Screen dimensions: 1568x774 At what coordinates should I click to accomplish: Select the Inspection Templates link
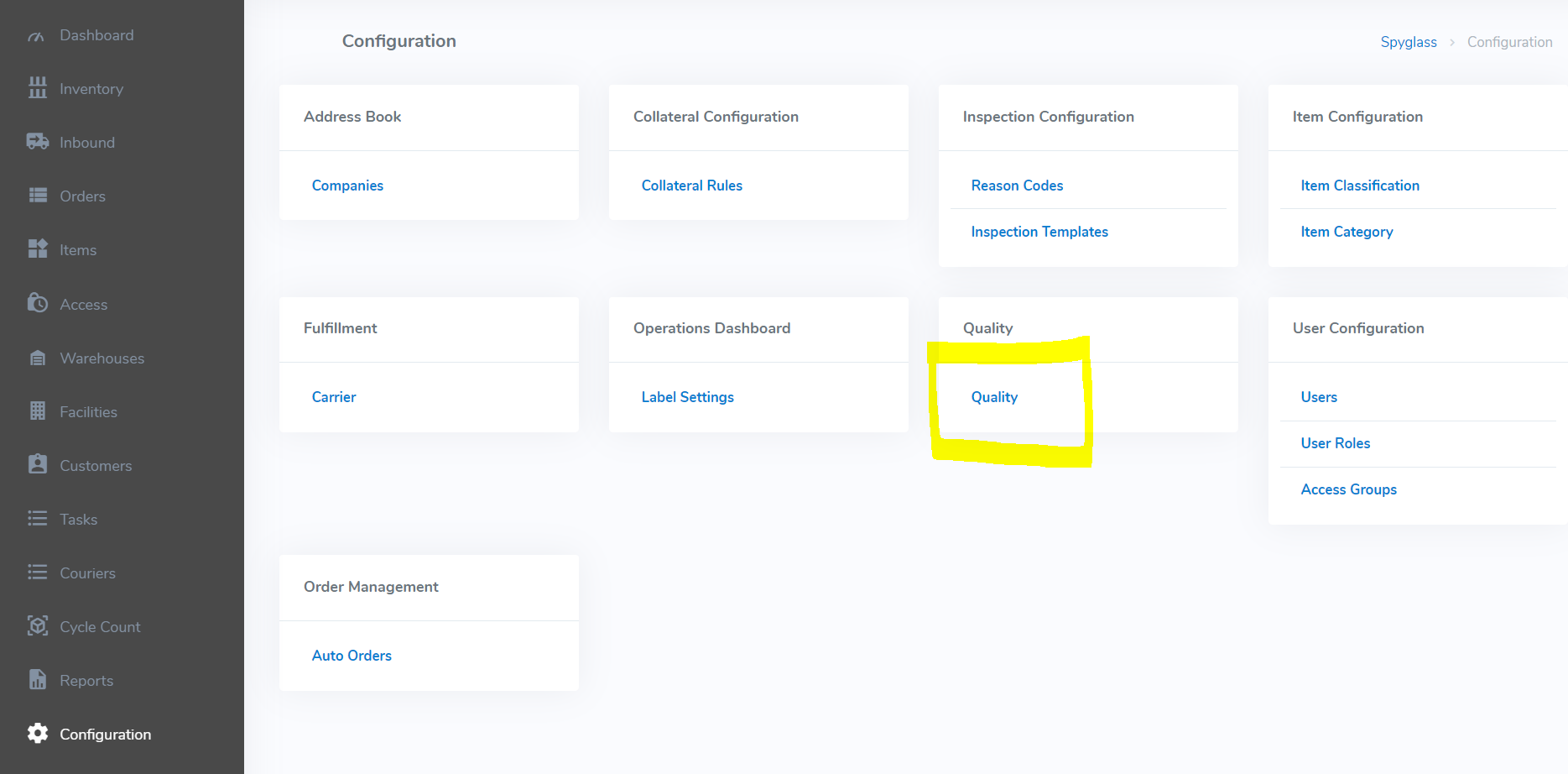click(x=1039, y=232)
